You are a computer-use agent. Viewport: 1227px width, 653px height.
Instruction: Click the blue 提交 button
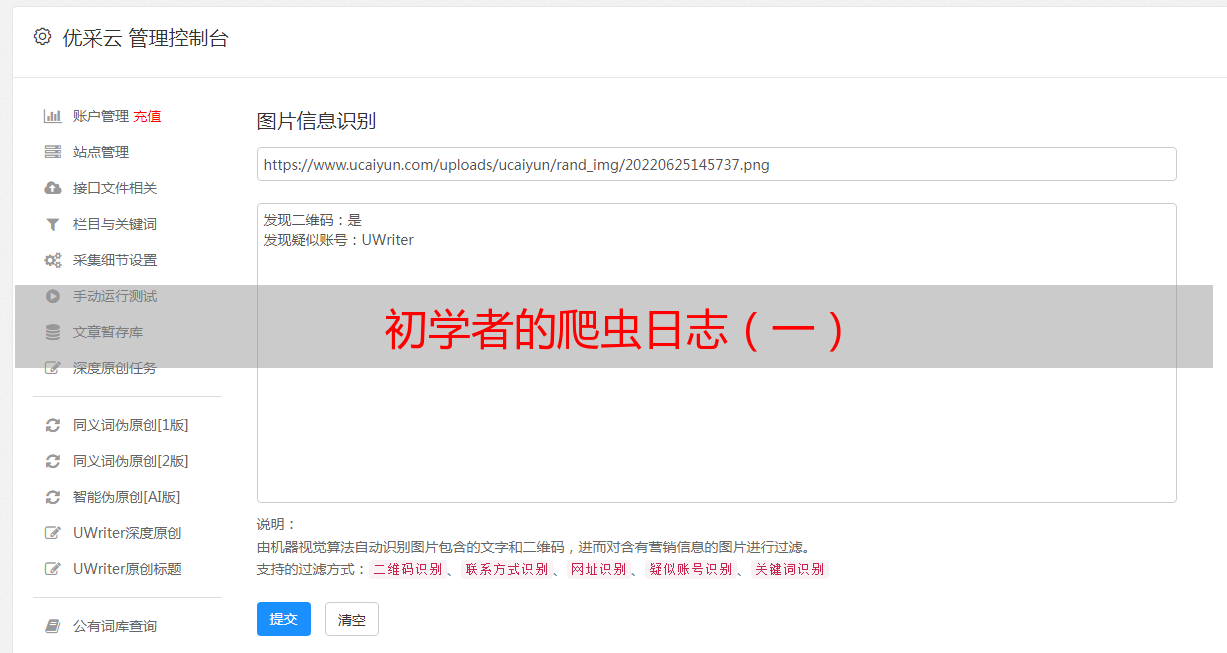click(284, 619)
